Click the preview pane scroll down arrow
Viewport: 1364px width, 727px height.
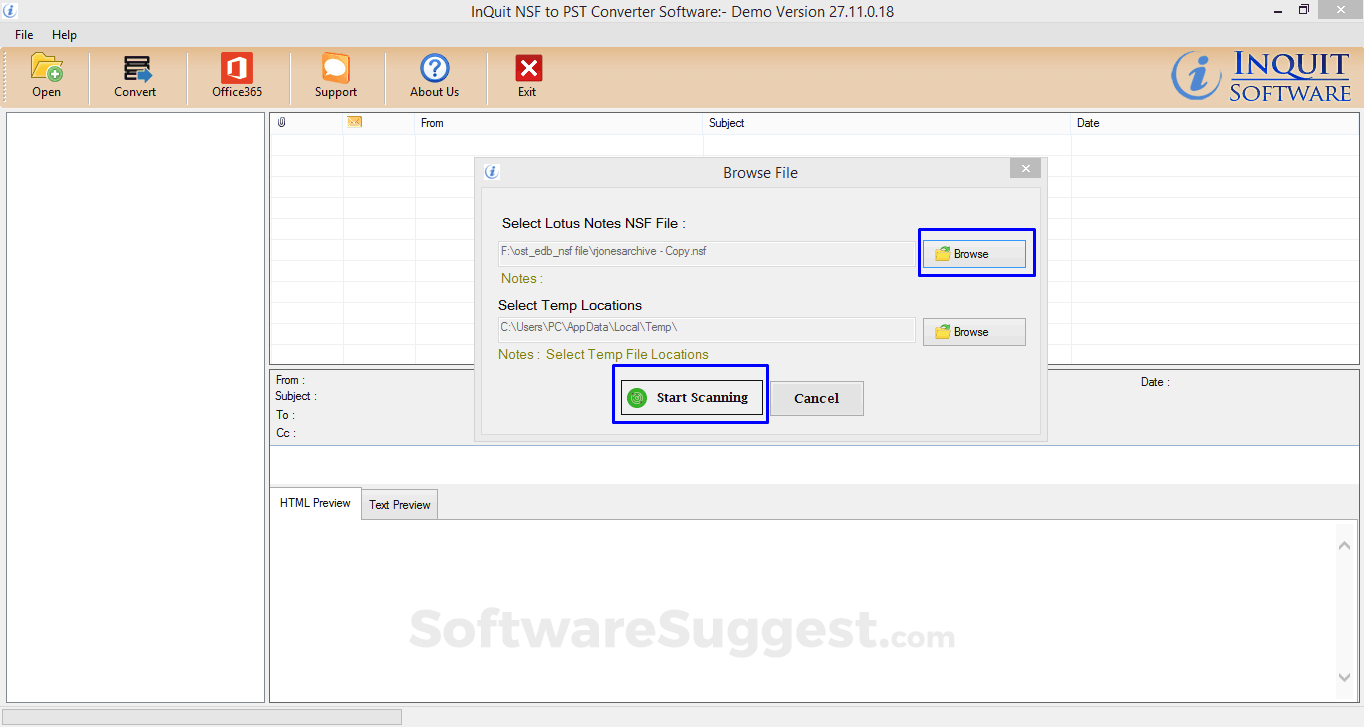(x=1345, y=678)
